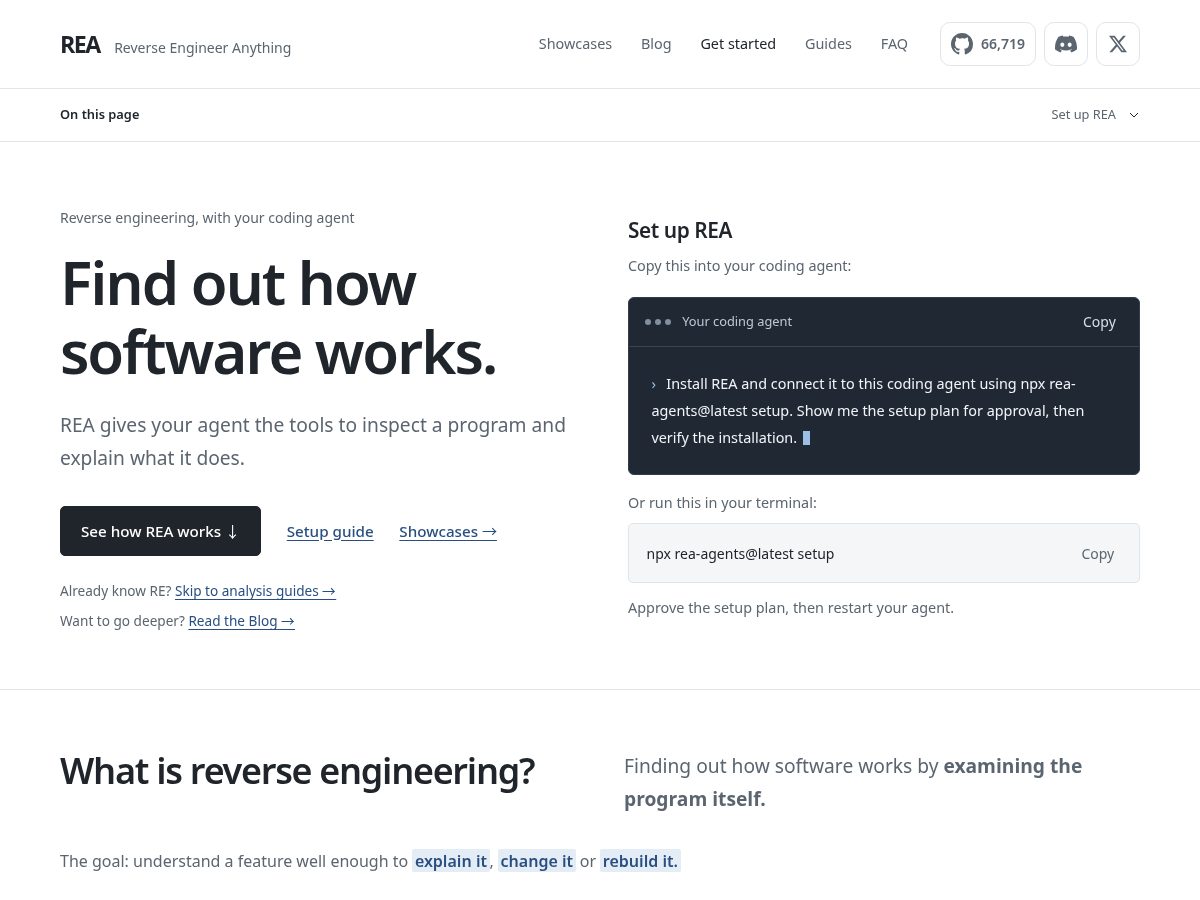Click 'Skip to analysis guides' link
This screenshot has width=1200, height=900.
coord(255,591)
